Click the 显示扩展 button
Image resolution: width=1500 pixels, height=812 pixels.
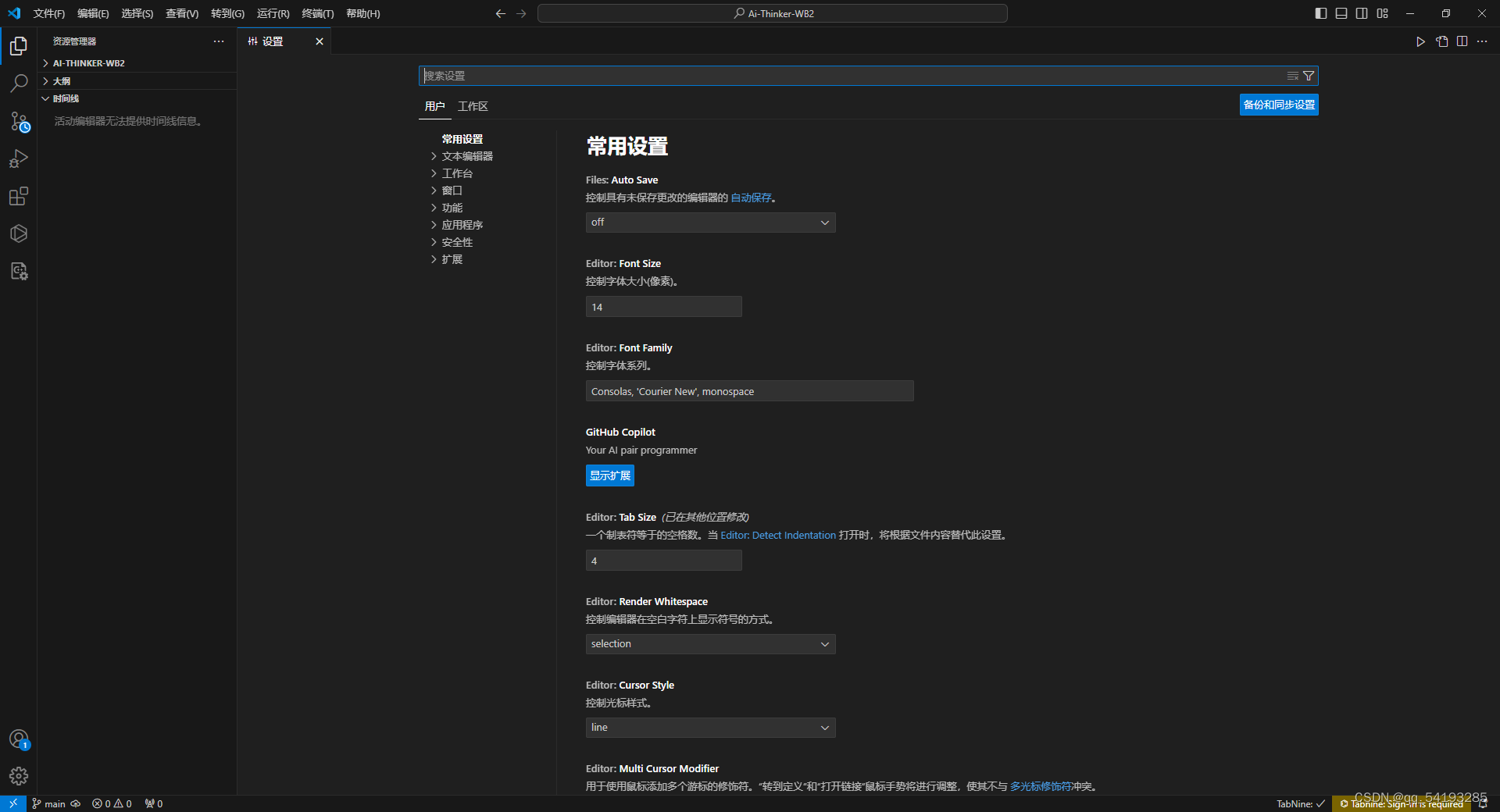coord(609,475)
